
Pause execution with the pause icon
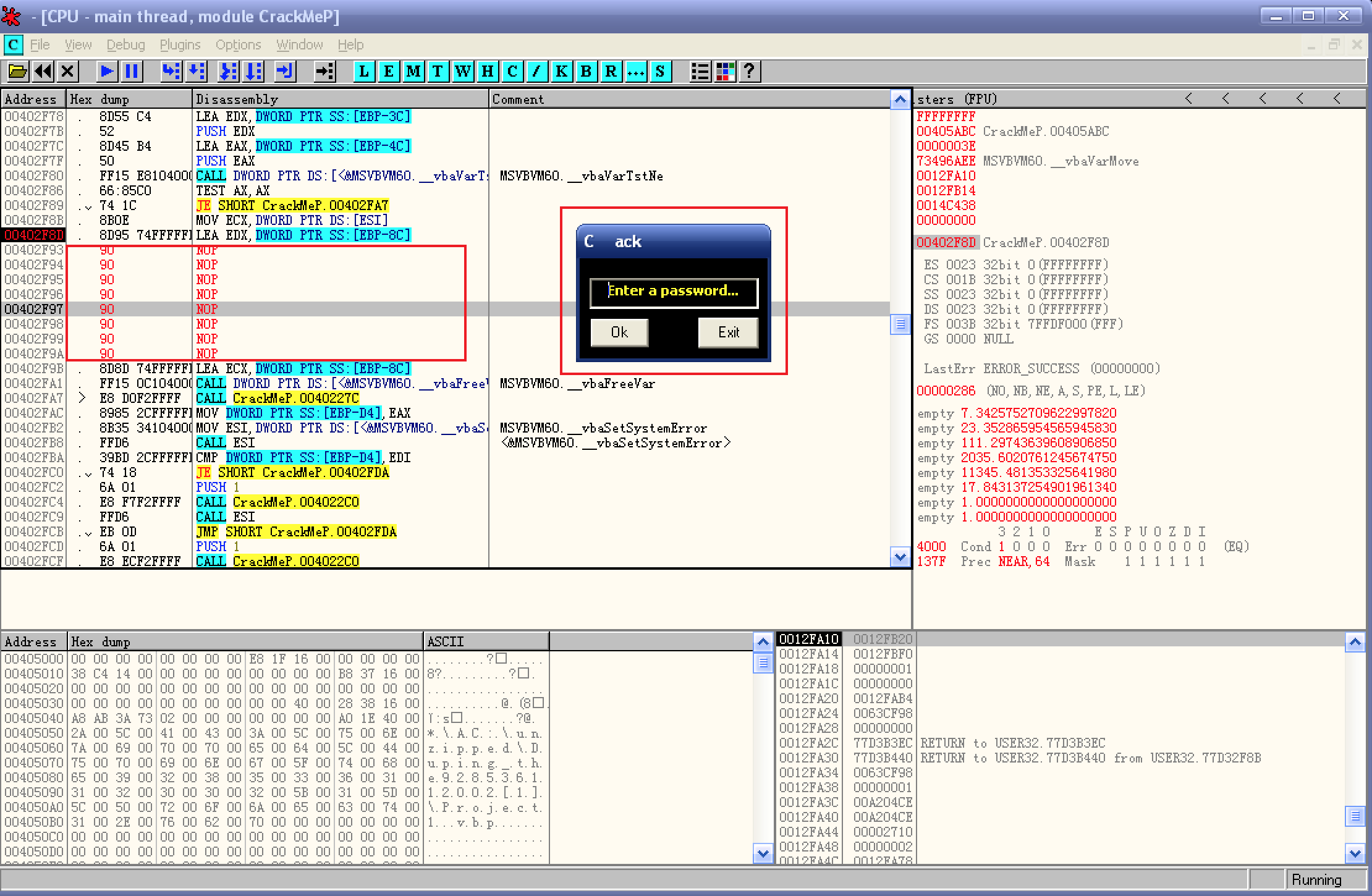(x=132, y=72)
